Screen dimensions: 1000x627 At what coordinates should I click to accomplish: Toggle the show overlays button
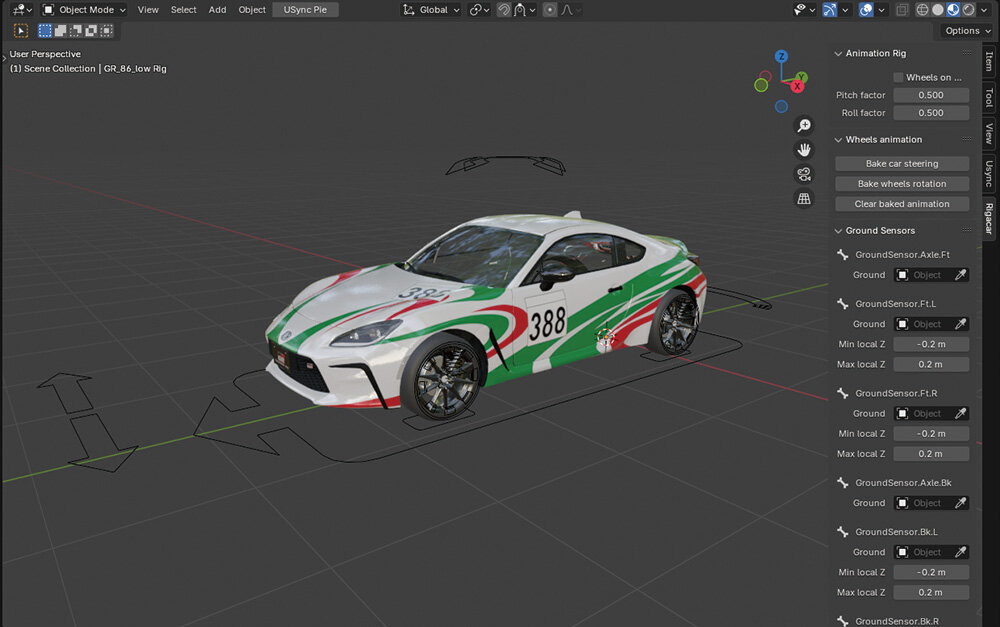(x=867, y=10)
